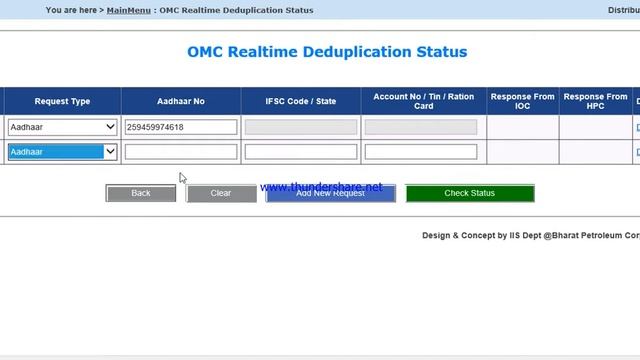Image resolution: width=640 pixels, height=360 pixels.
Task: Open the highlighted second row Request Type dropdown
Action: (x=62, y=152)
